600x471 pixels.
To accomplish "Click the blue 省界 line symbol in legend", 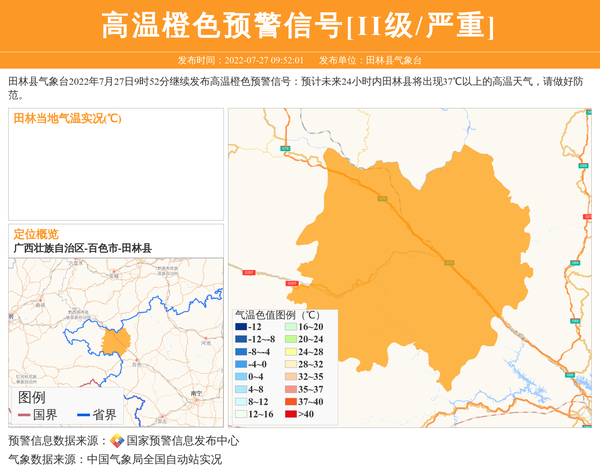I will point(83,415).
